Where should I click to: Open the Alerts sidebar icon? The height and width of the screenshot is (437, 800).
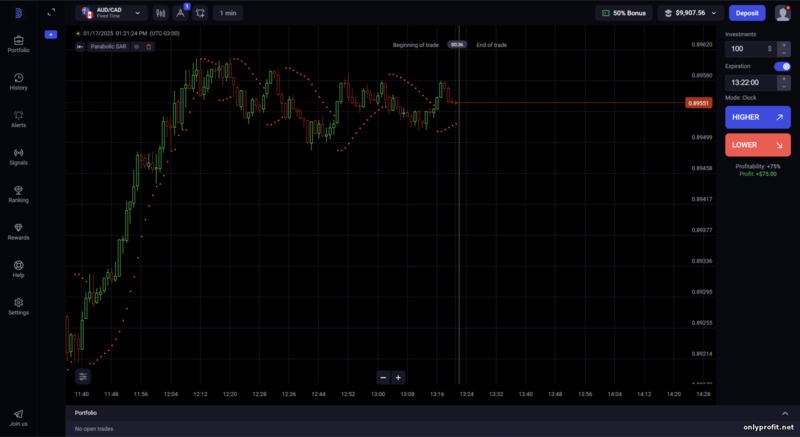18,118
